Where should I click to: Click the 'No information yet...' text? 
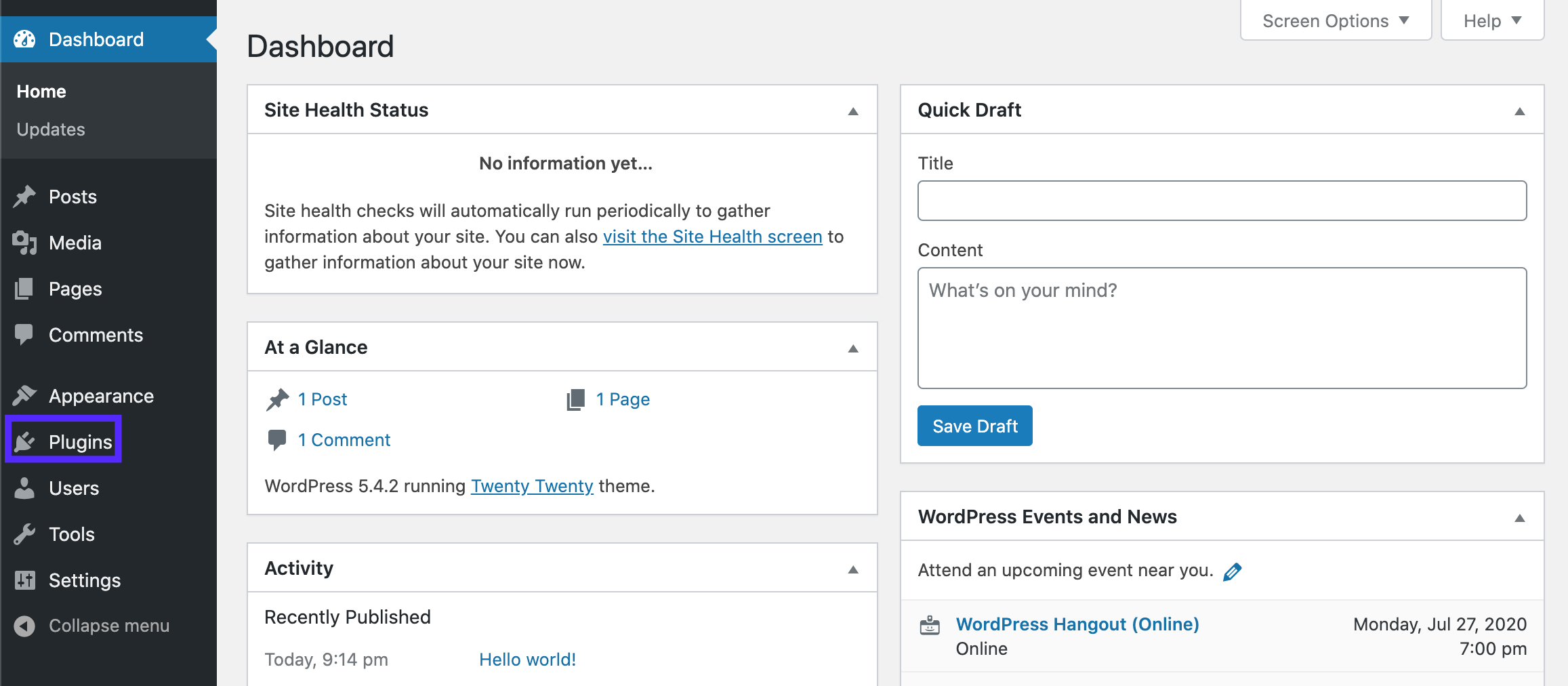tap(566, 163)
